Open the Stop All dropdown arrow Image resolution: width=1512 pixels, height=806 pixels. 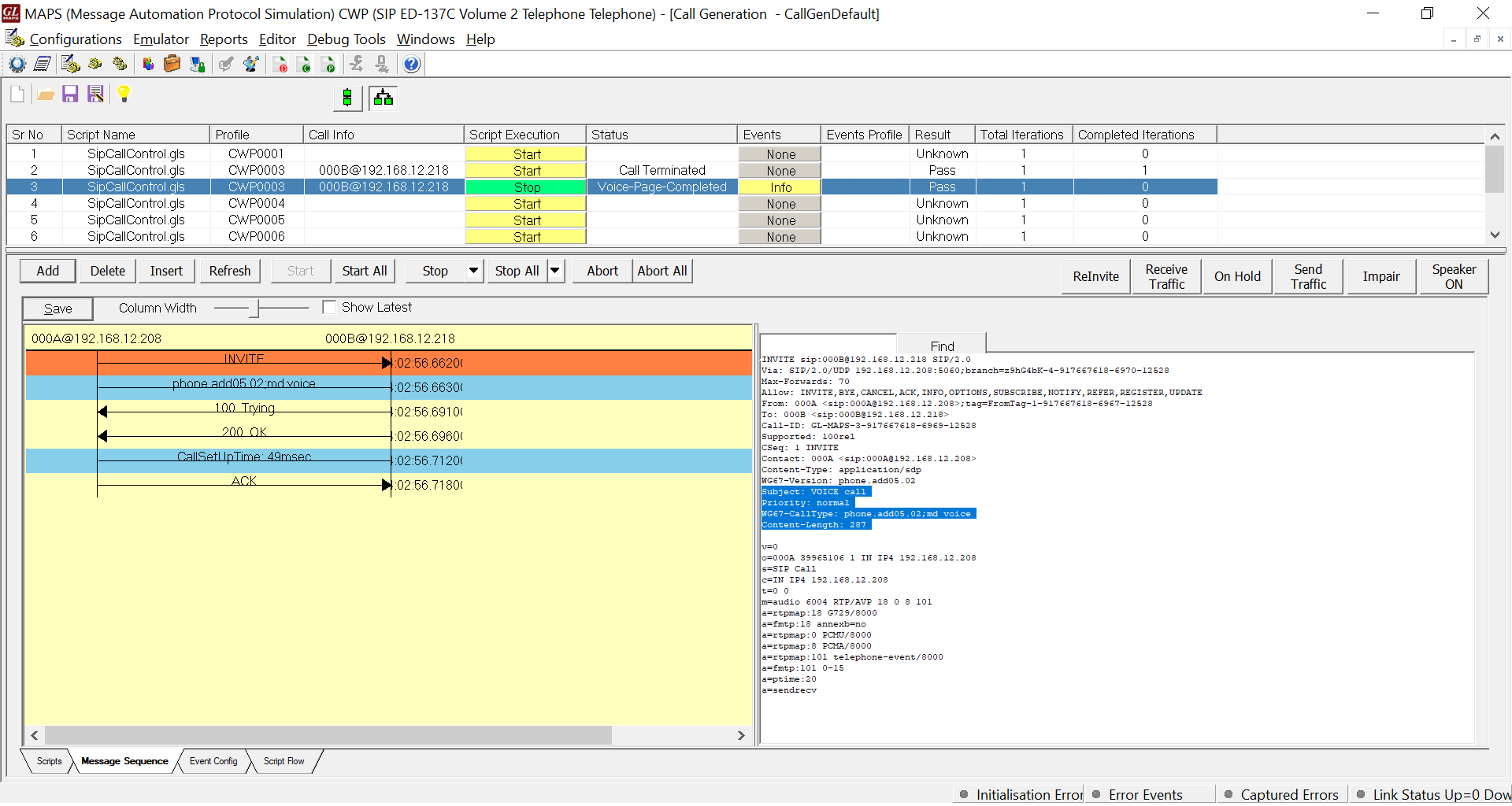coord(555,271)
